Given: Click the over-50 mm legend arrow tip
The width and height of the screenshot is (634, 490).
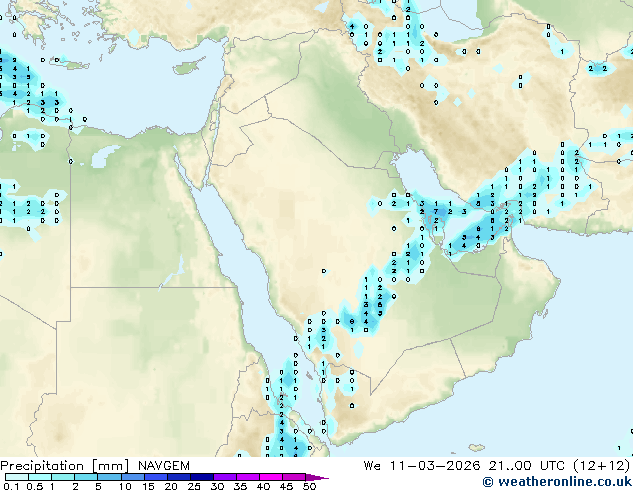Looking at the screenshot, I should [317, 477].
